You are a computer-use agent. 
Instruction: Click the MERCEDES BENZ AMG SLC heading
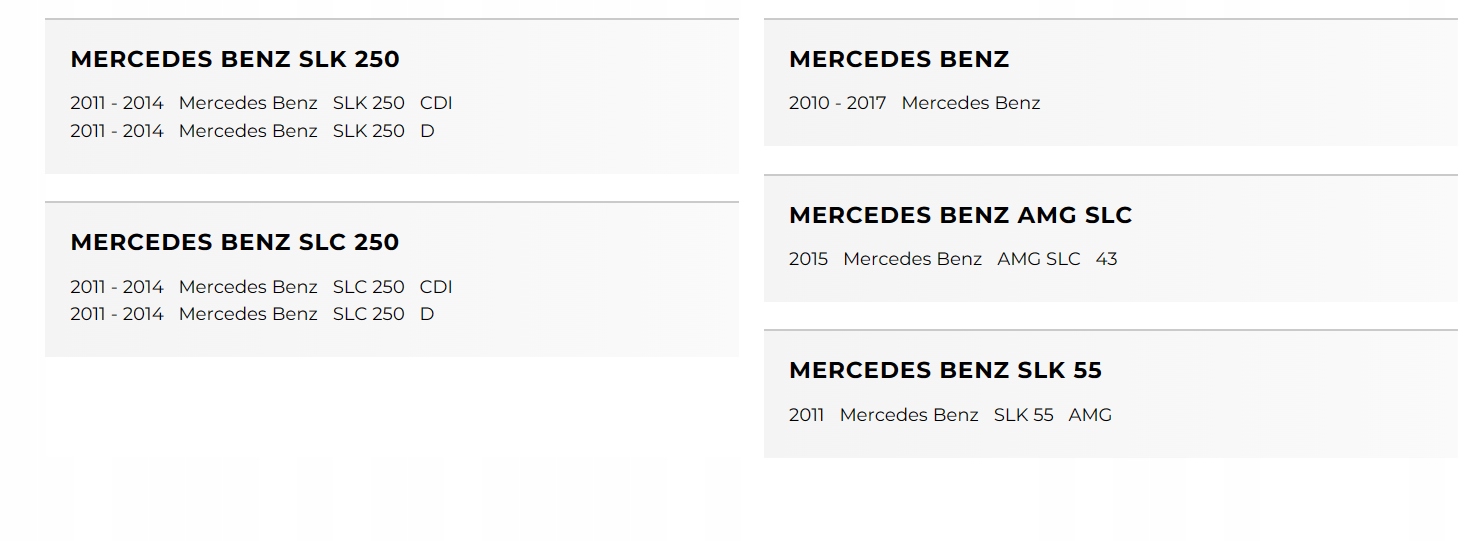[x=960, y=215]
